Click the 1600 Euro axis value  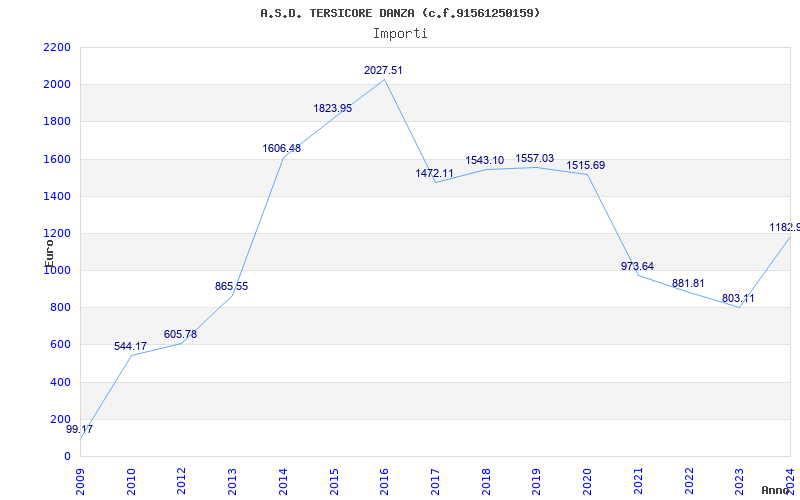tap(57, 159)
